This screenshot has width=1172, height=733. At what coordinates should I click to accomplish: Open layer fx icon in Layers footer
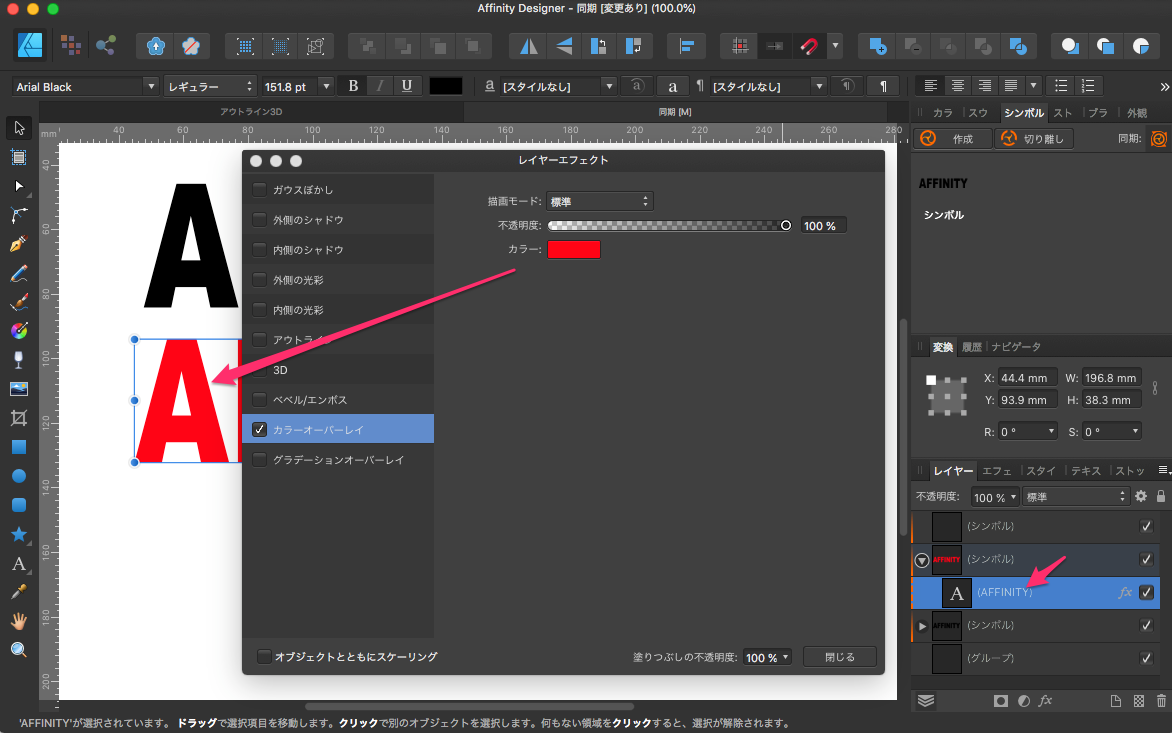[x=1046, y=700]
